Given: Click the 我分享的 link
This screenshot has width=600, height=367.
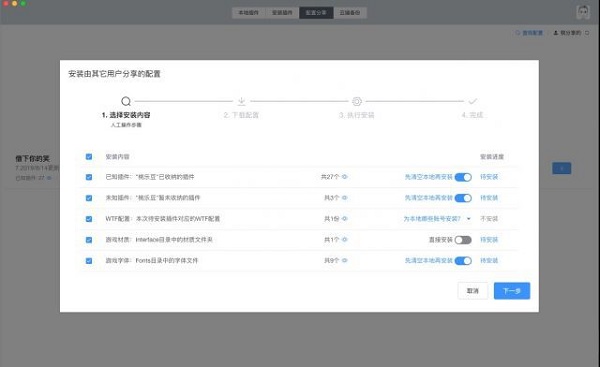Looking at the screenshot, I should 571,33.
